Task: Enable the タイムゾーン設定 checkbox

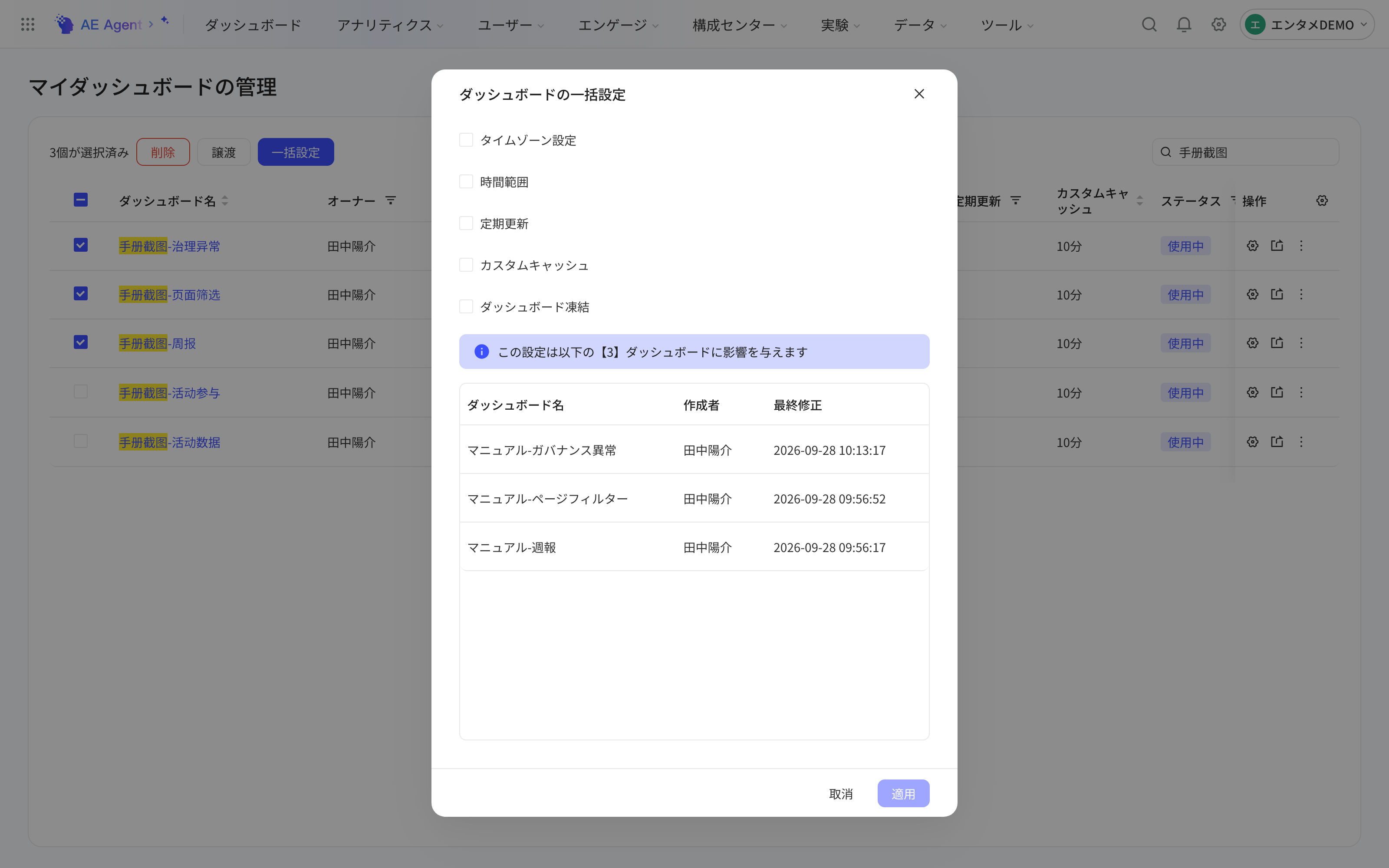Action: (x=466, y=139)
